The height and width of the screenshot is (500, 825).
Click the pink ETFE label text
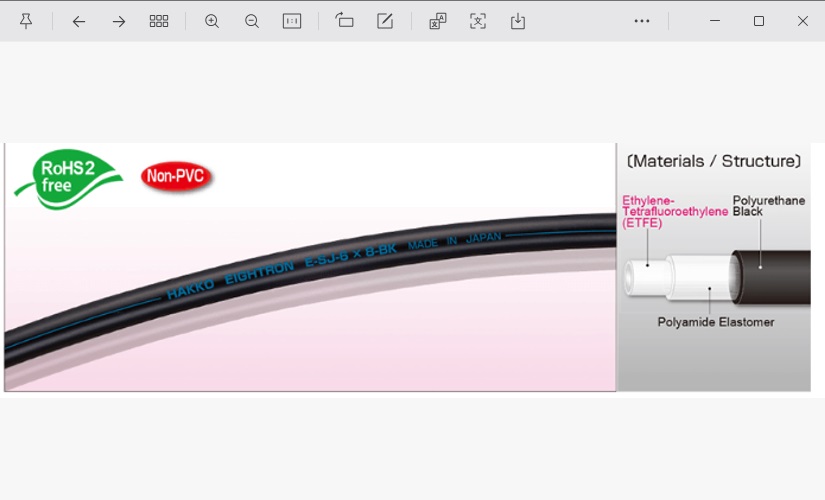click(x=675, y=212)
